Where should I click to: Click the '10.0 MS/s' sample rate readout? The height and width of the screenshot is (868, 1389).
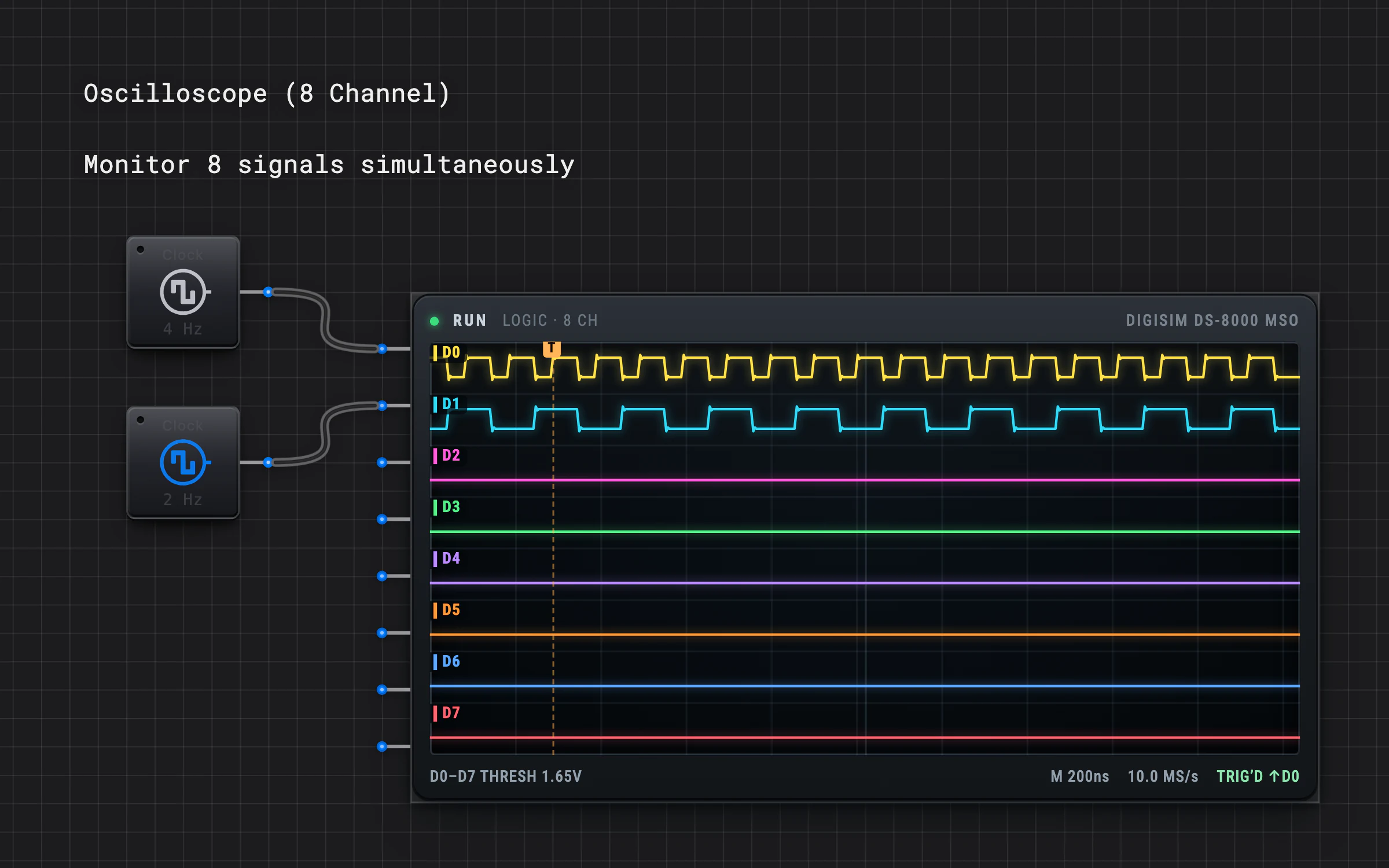(1163, 777)
